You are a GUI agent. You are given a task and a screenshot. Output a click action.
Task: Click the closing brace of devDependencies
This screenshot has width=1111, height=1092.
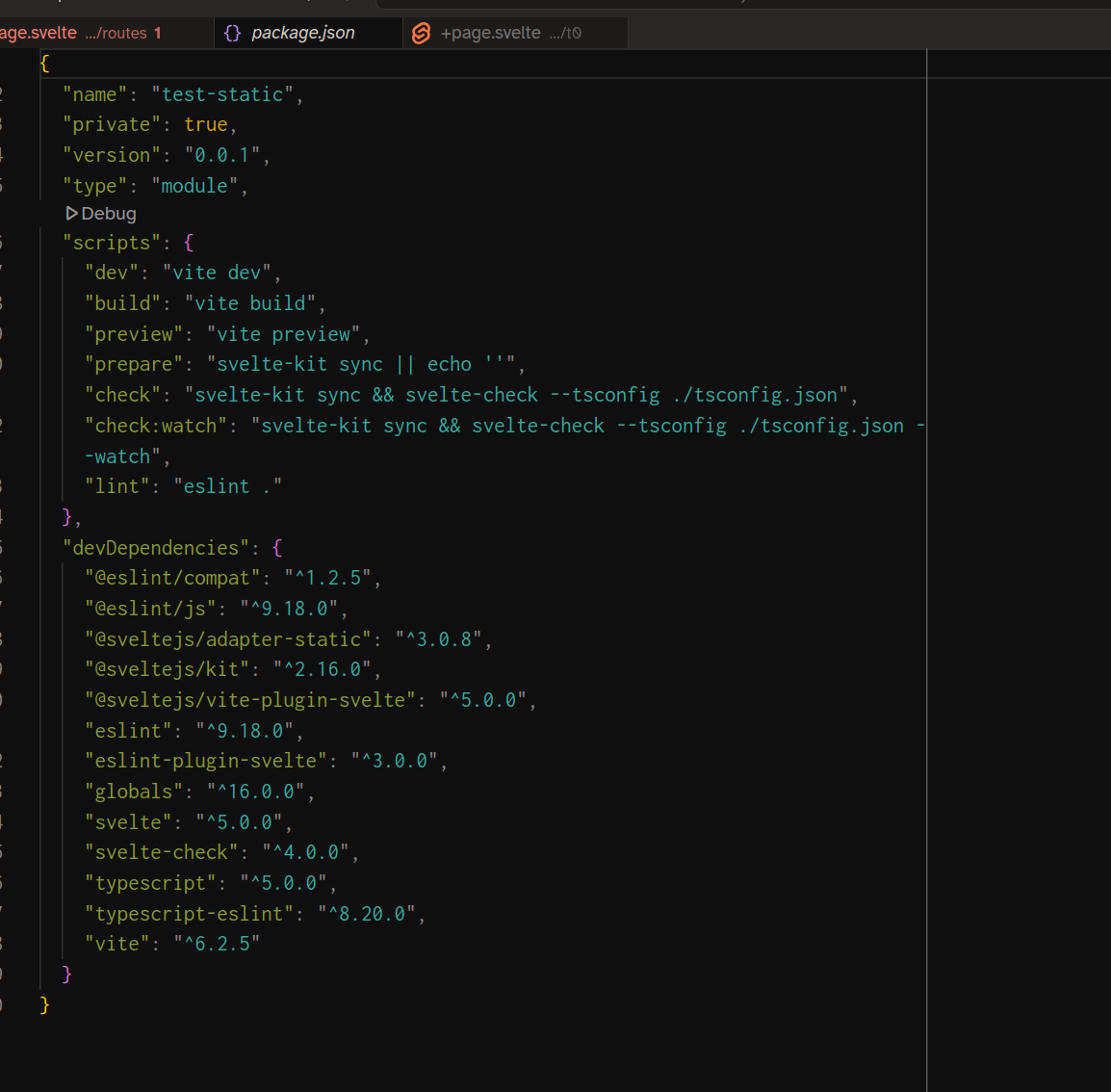point(66,974)
